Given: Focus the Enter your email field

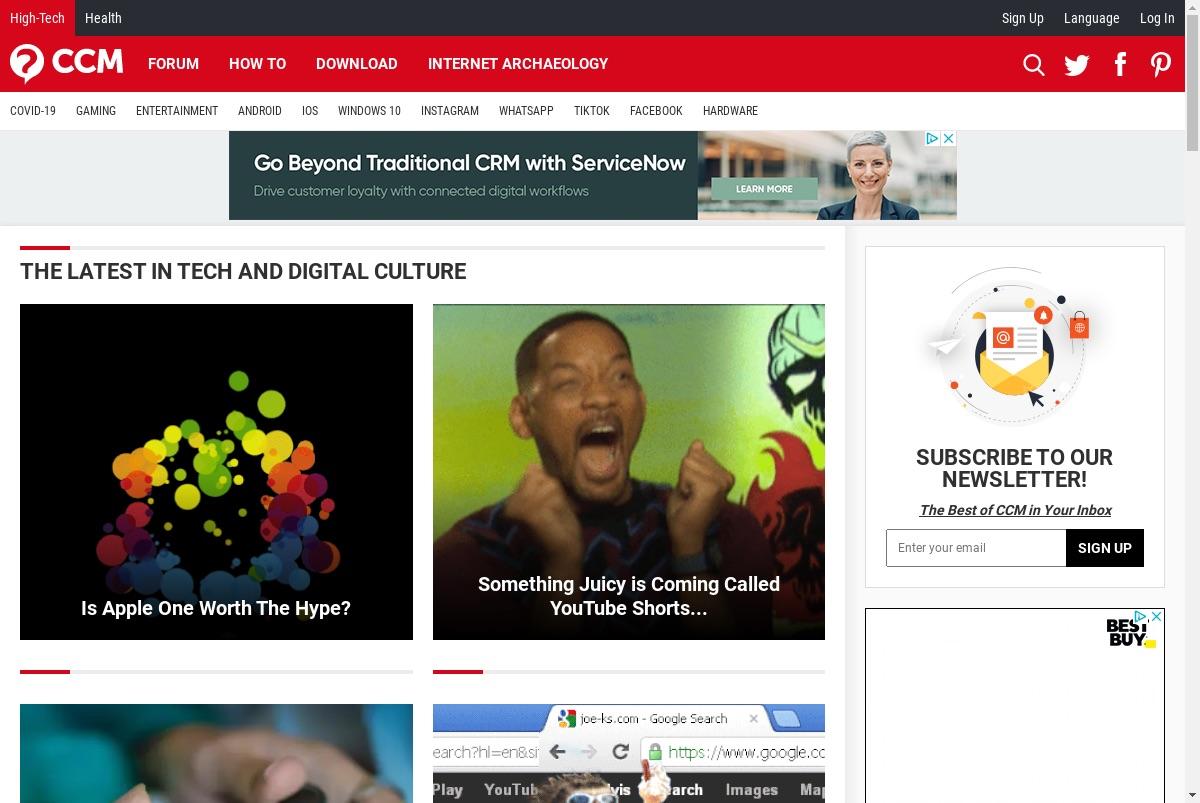Looking at the screenshot, I should click(976, 548).
